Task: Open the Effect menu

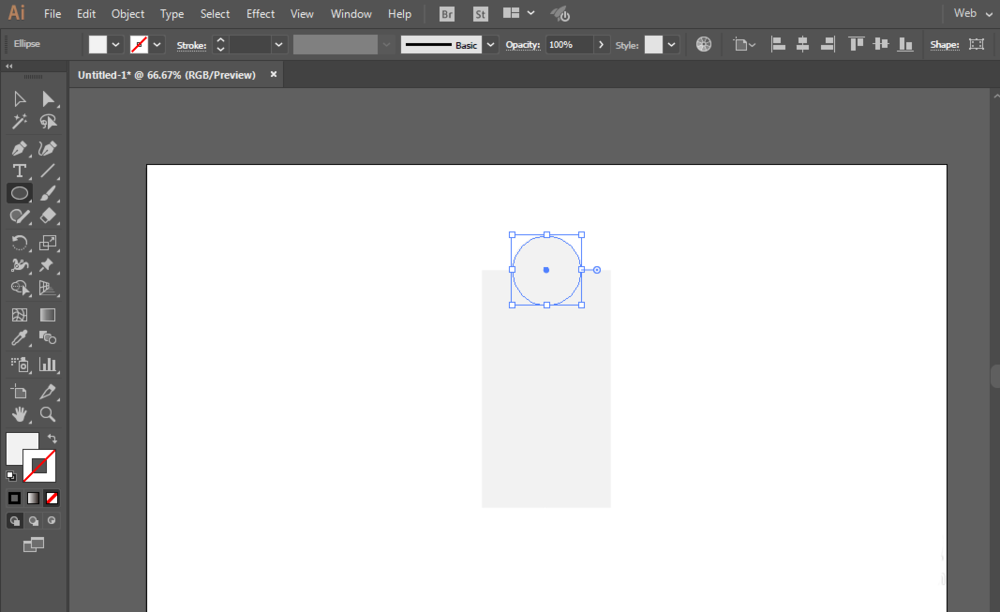Action: point(260,14)
